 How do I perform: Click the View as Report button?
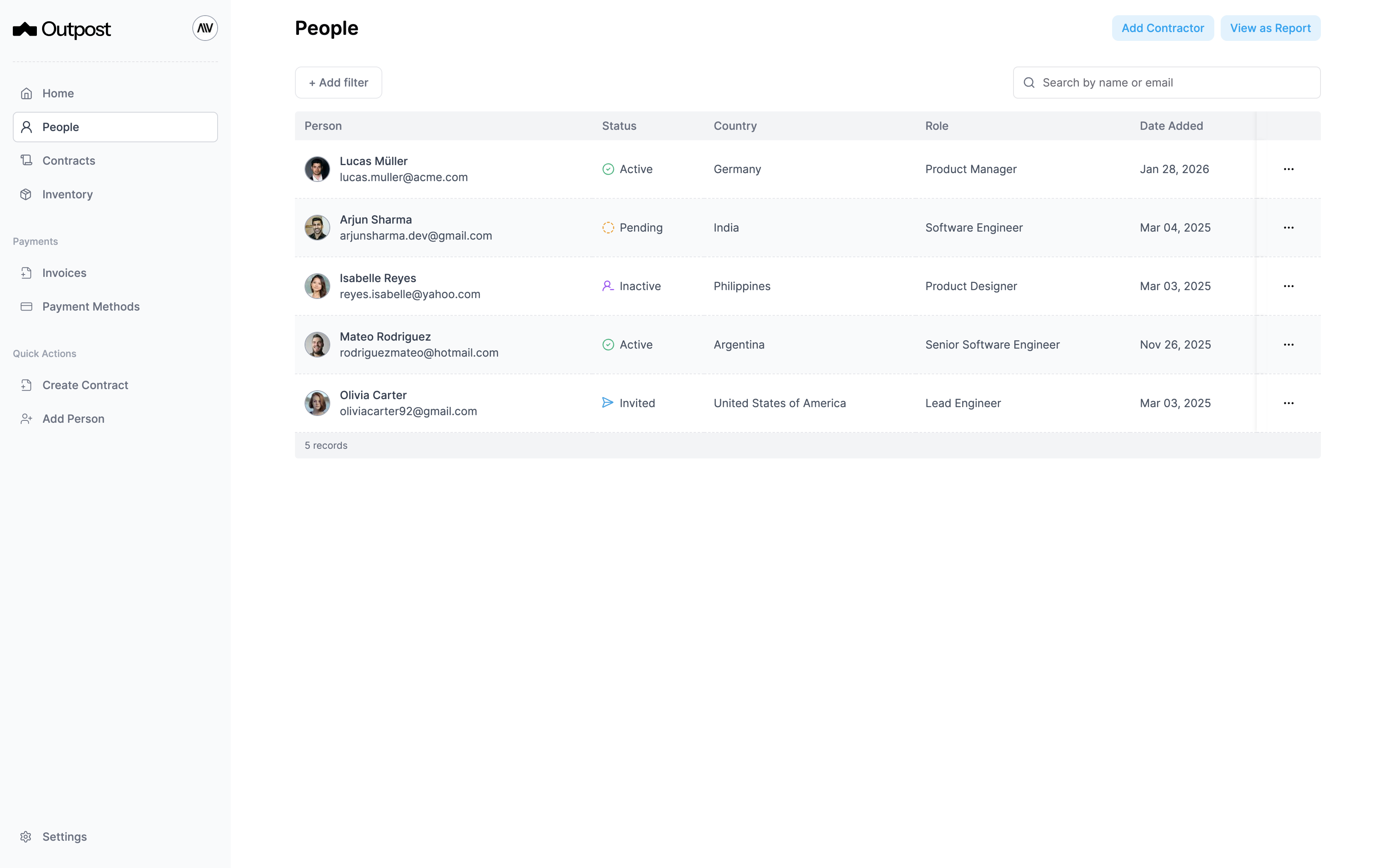1270,28
